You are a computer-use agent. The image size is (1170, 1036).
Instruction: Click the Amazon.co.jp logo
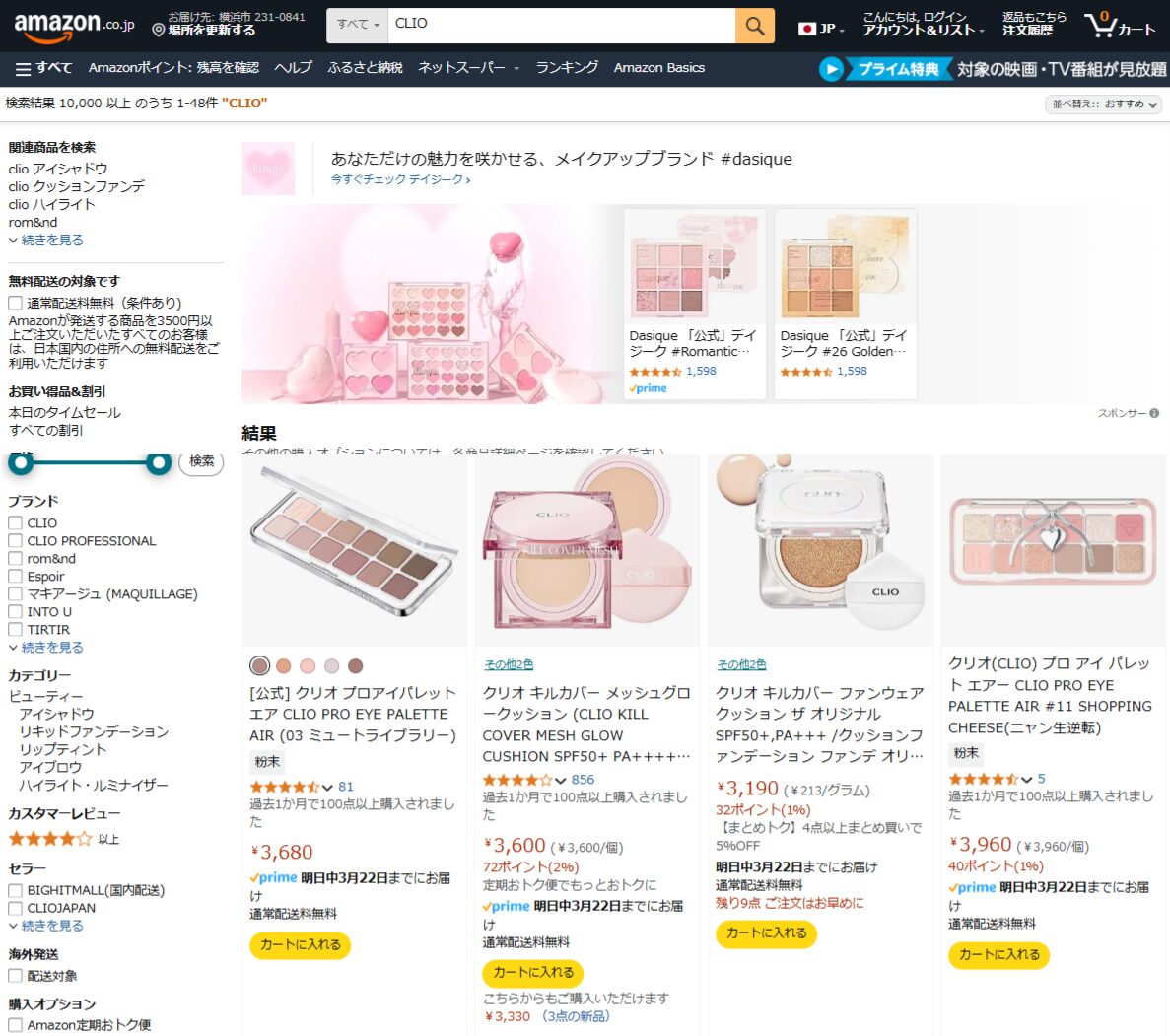point(74,27)
